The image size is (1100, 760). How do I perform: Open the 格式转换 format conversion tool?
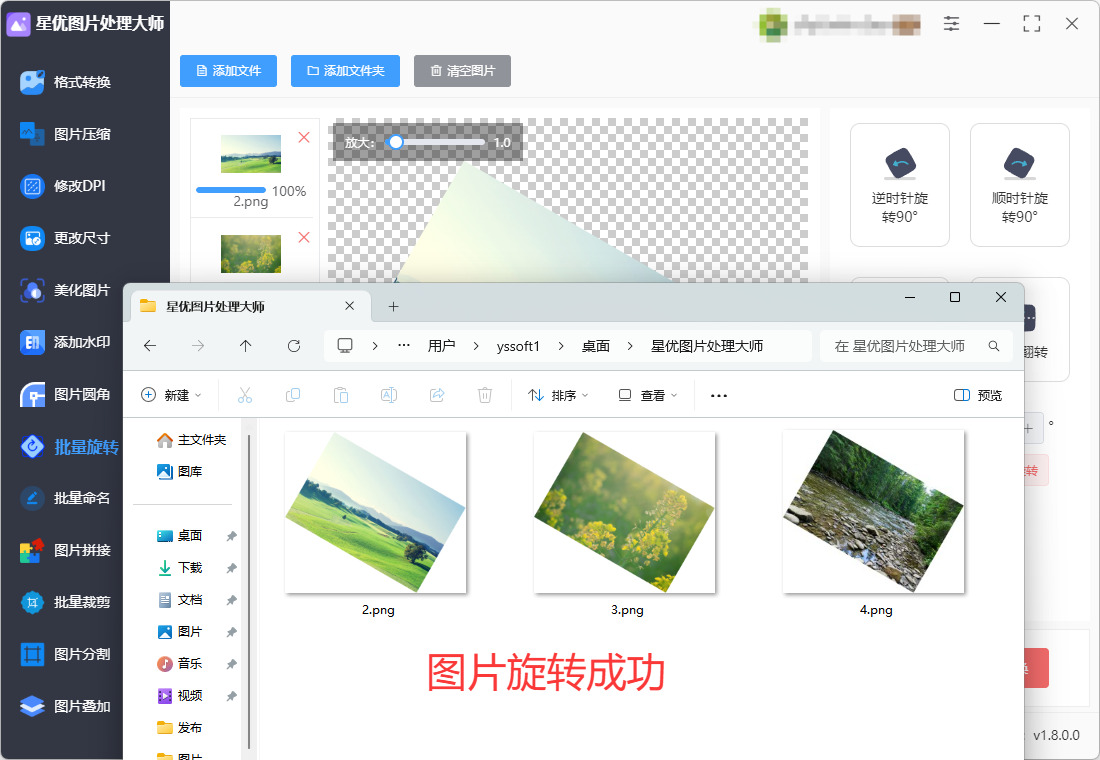coord(66,82)
